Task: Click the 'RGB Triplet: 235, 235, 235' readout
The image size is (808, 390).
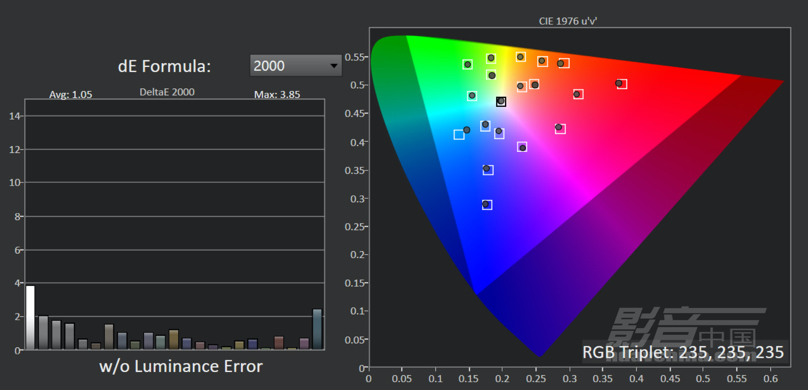Action: [683, 352]
